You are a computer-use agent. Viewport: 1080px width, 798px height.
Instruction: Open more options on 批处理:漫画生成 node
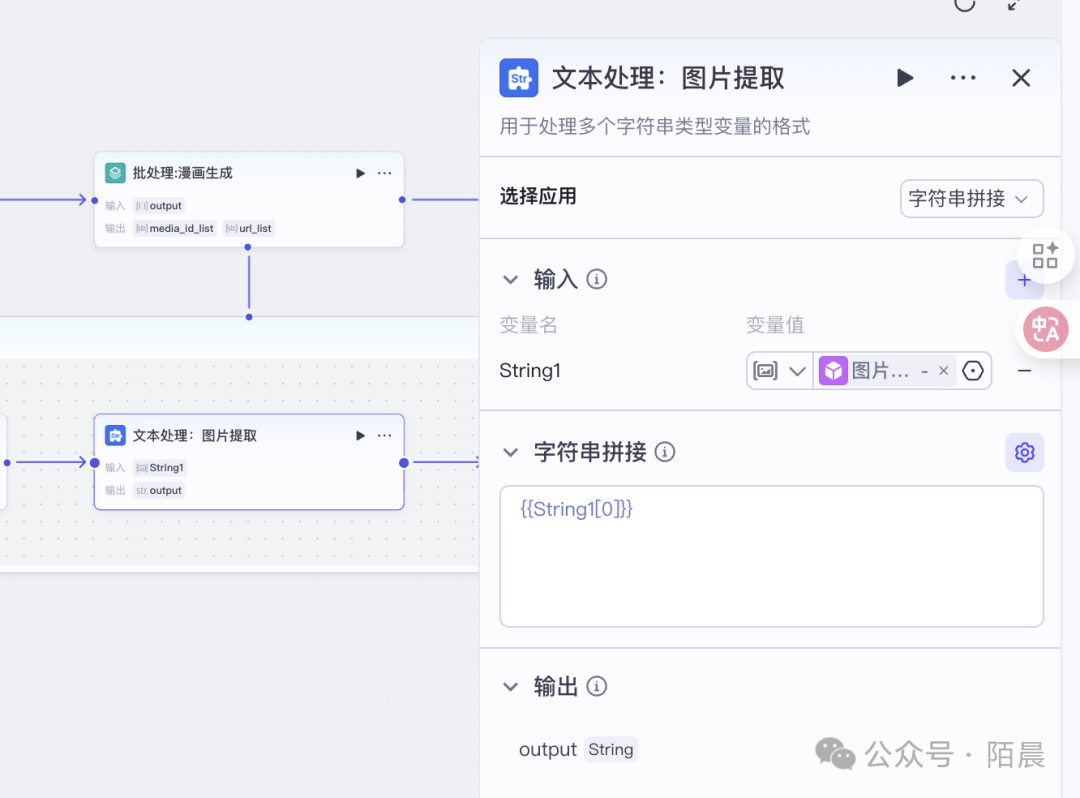(x=385, y=174)
